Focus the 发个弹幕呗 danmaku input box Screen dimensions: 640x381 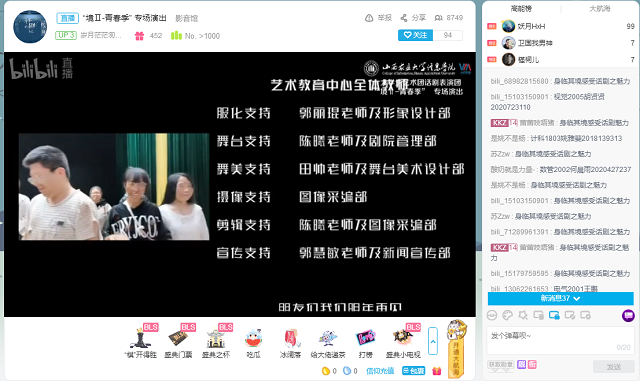coord(560,341)
